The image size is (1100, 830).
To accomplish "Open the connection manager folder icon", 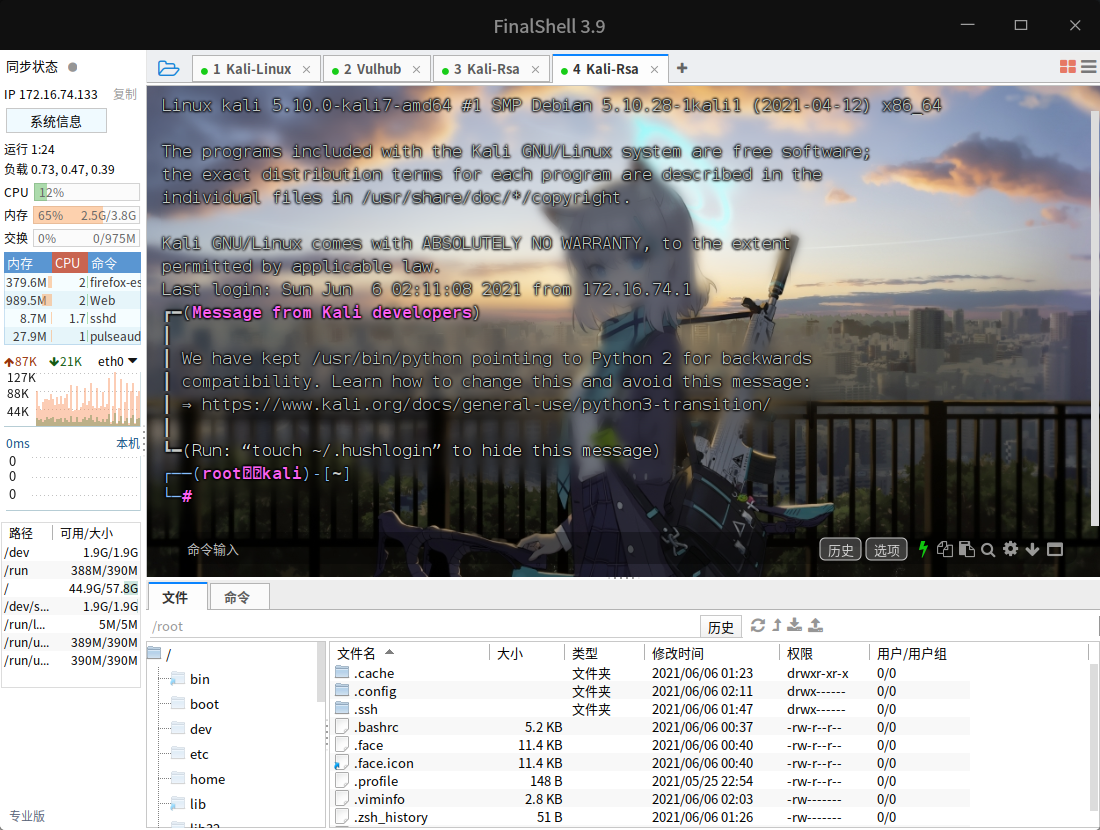I will tap(168, 68).
